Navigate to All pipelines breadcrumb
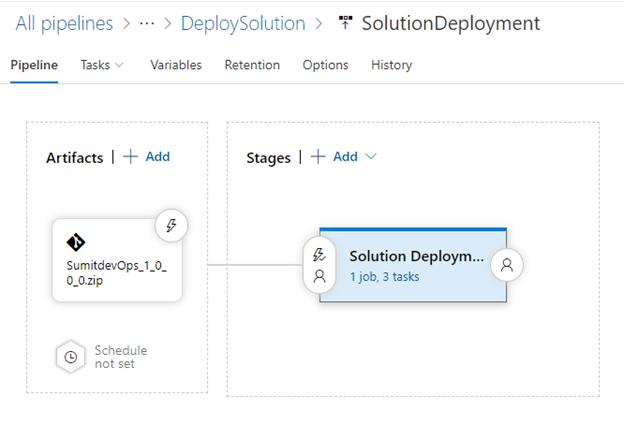This screenshot has width=624, height=440. (x=64, y=23)
